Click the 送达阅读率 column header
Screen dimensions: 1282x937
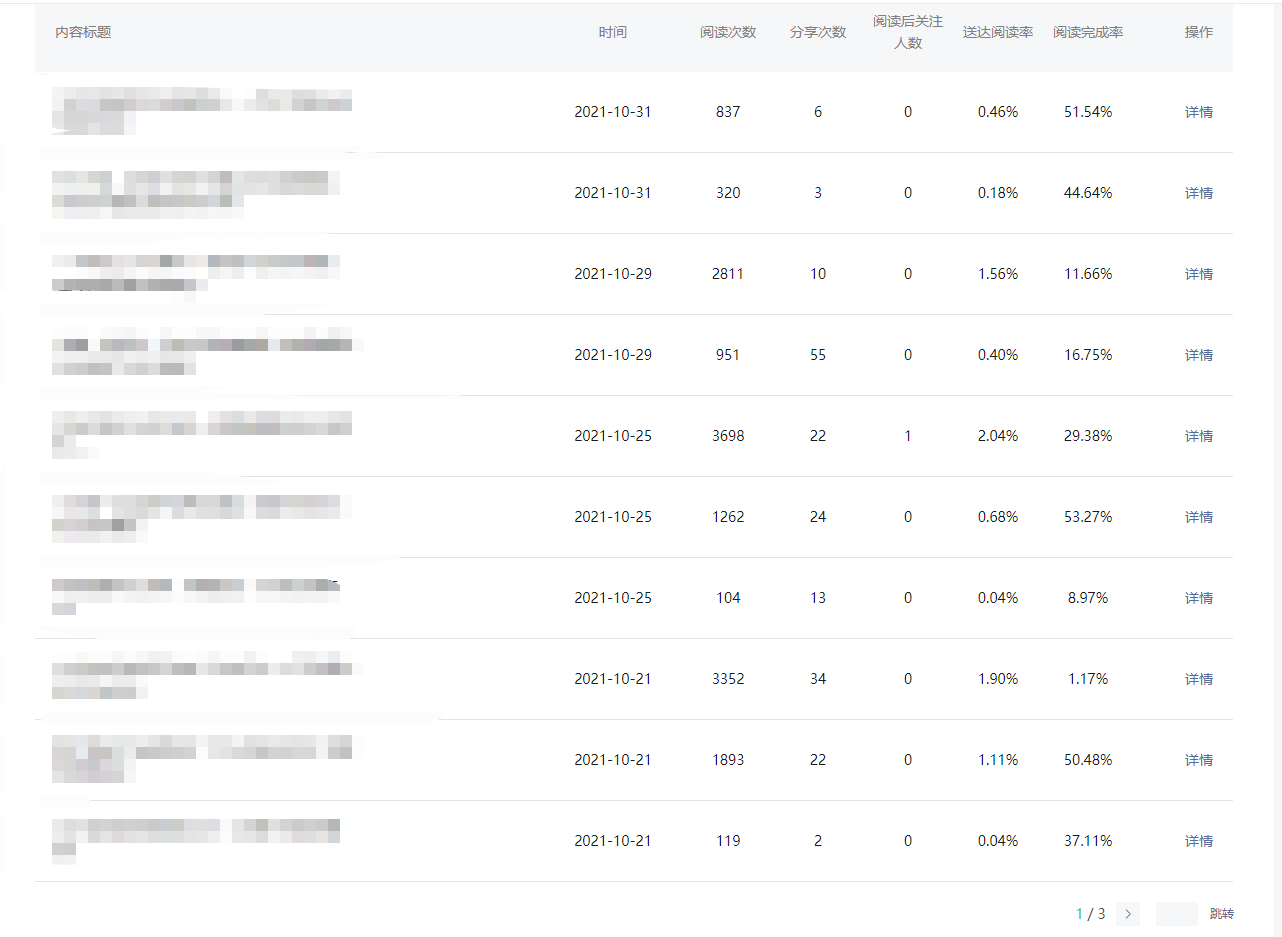(998, 32)
